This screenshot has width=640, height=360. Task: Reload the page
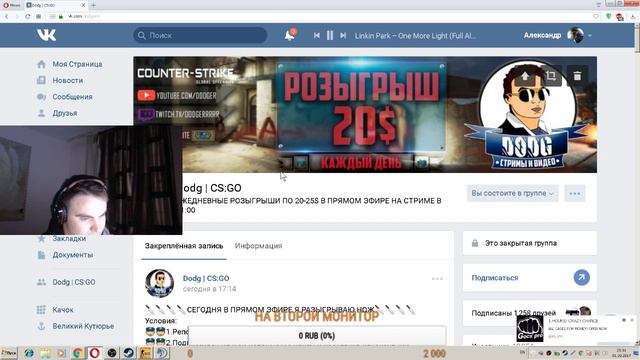(x=28, y=17)
